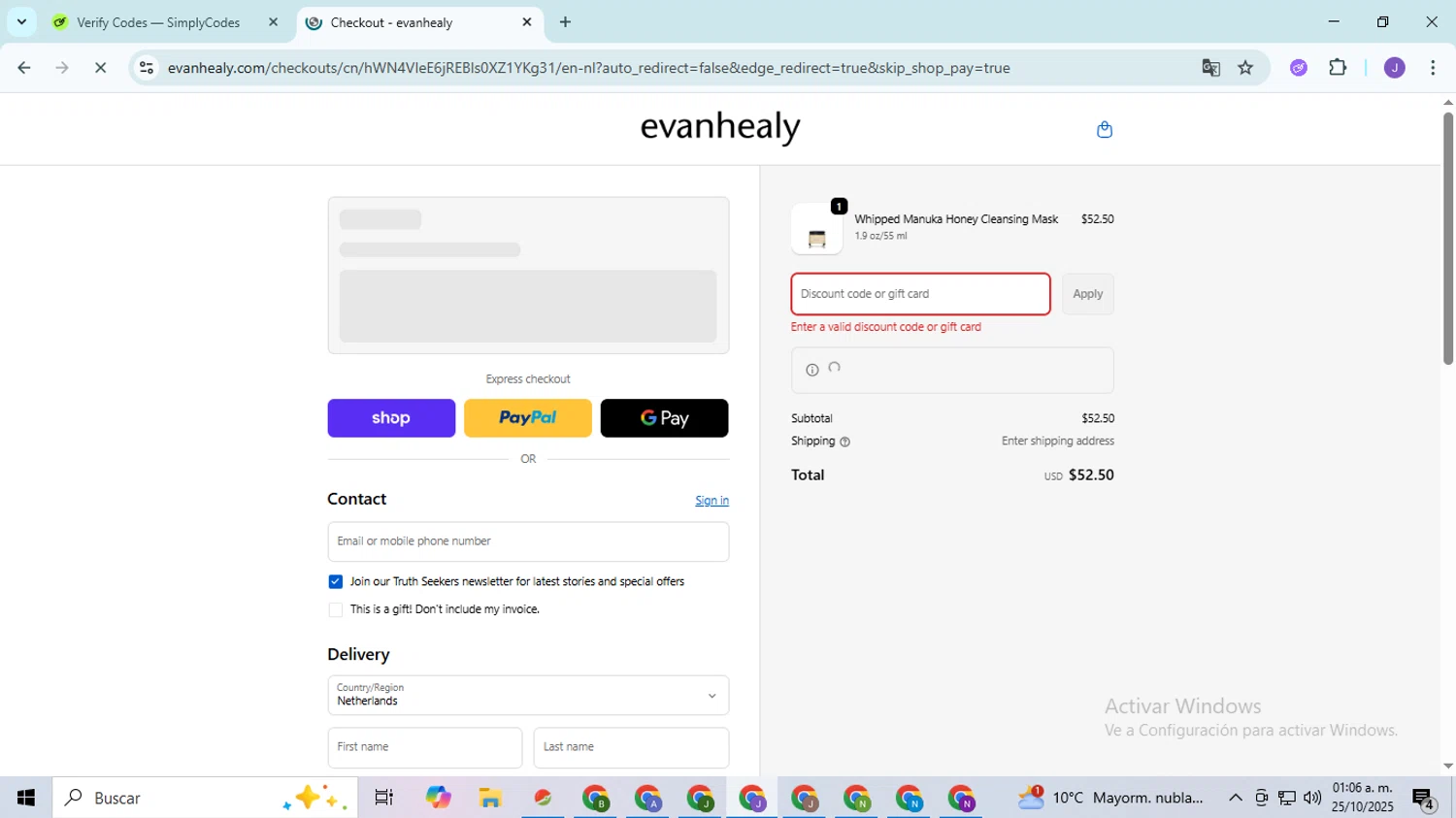Check the This is a gift checkbox
The image size is (1456, 818).
pos(336,610)
